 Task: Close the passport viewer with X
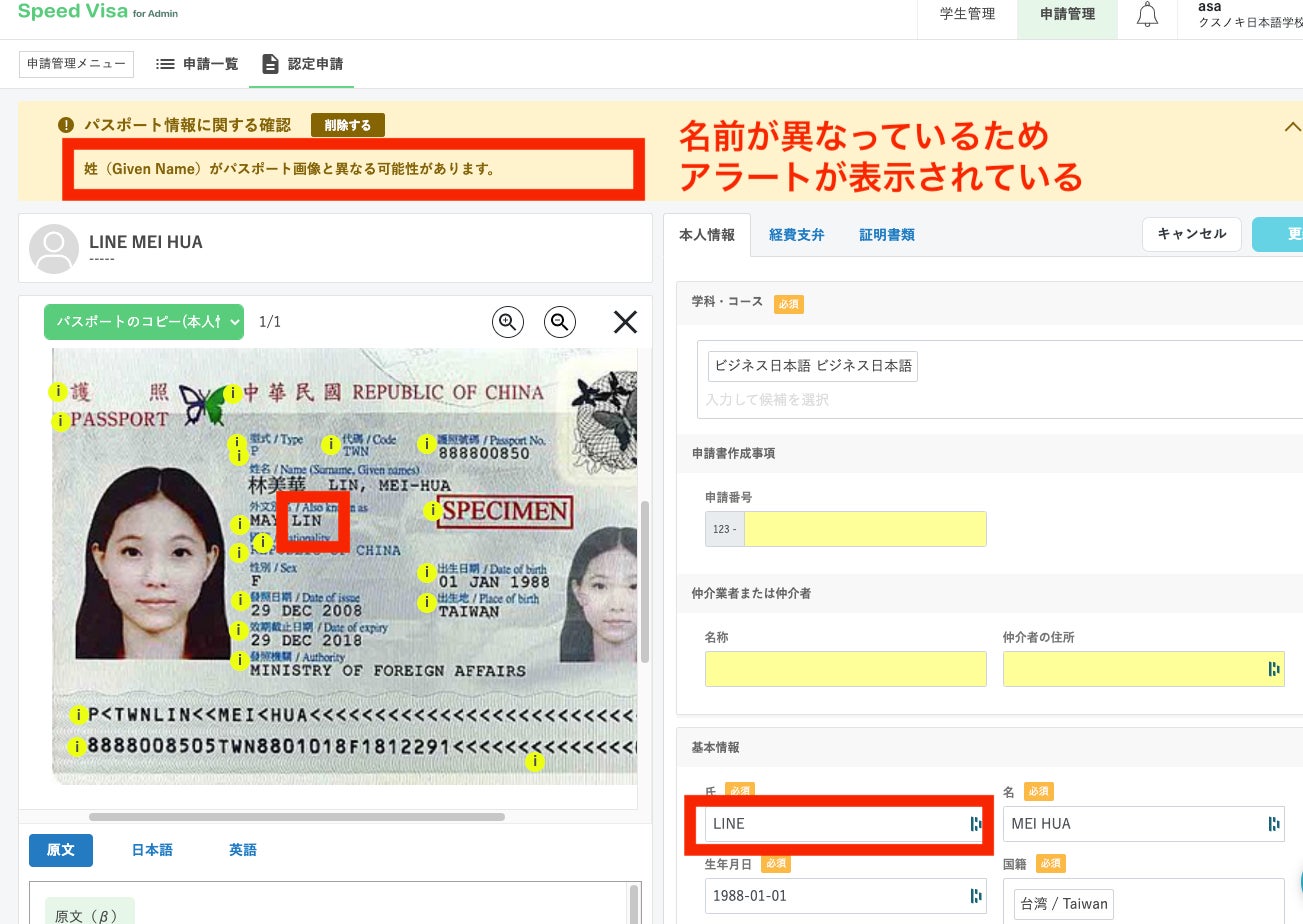(625, 321)
